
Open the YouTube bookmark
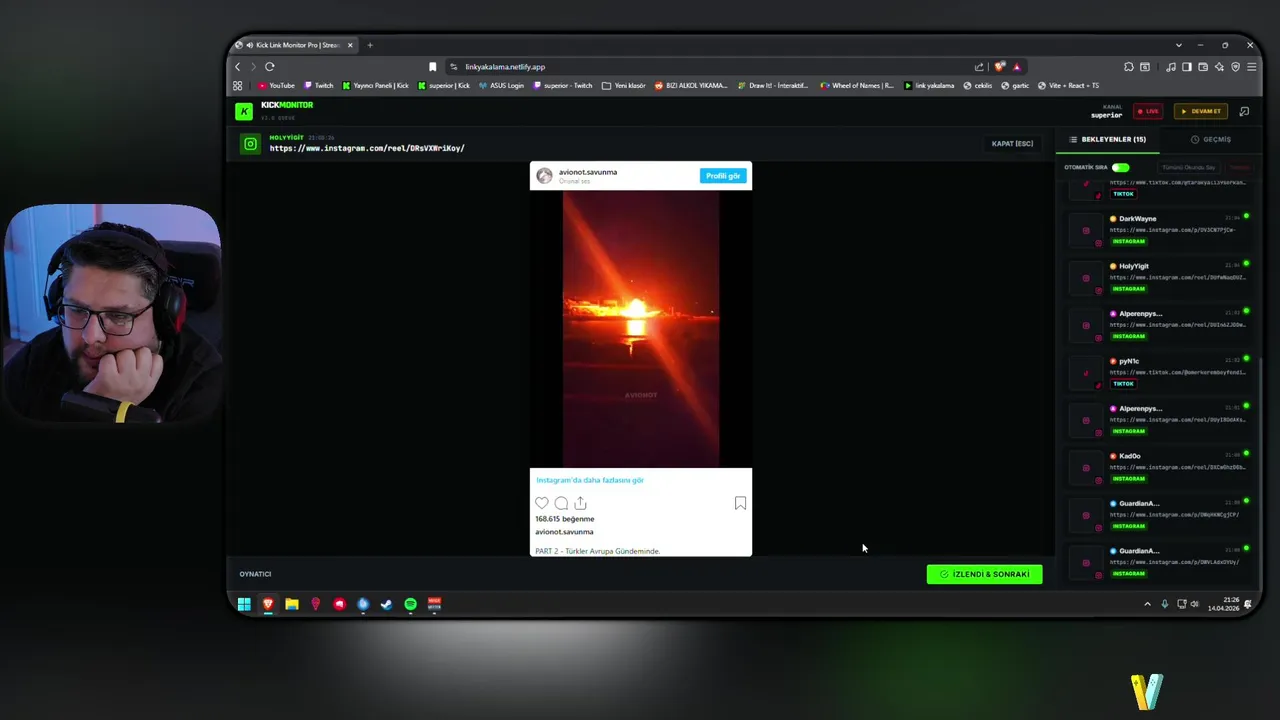pyautogui.click(x=277, y=85)
